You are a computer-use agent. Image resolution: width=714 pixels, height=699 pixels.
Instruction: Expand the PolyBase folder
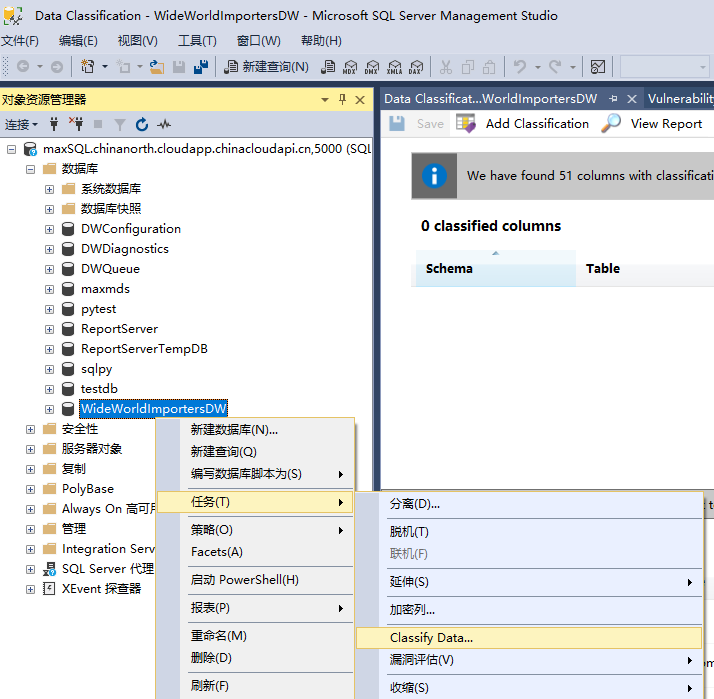(31, 490)
